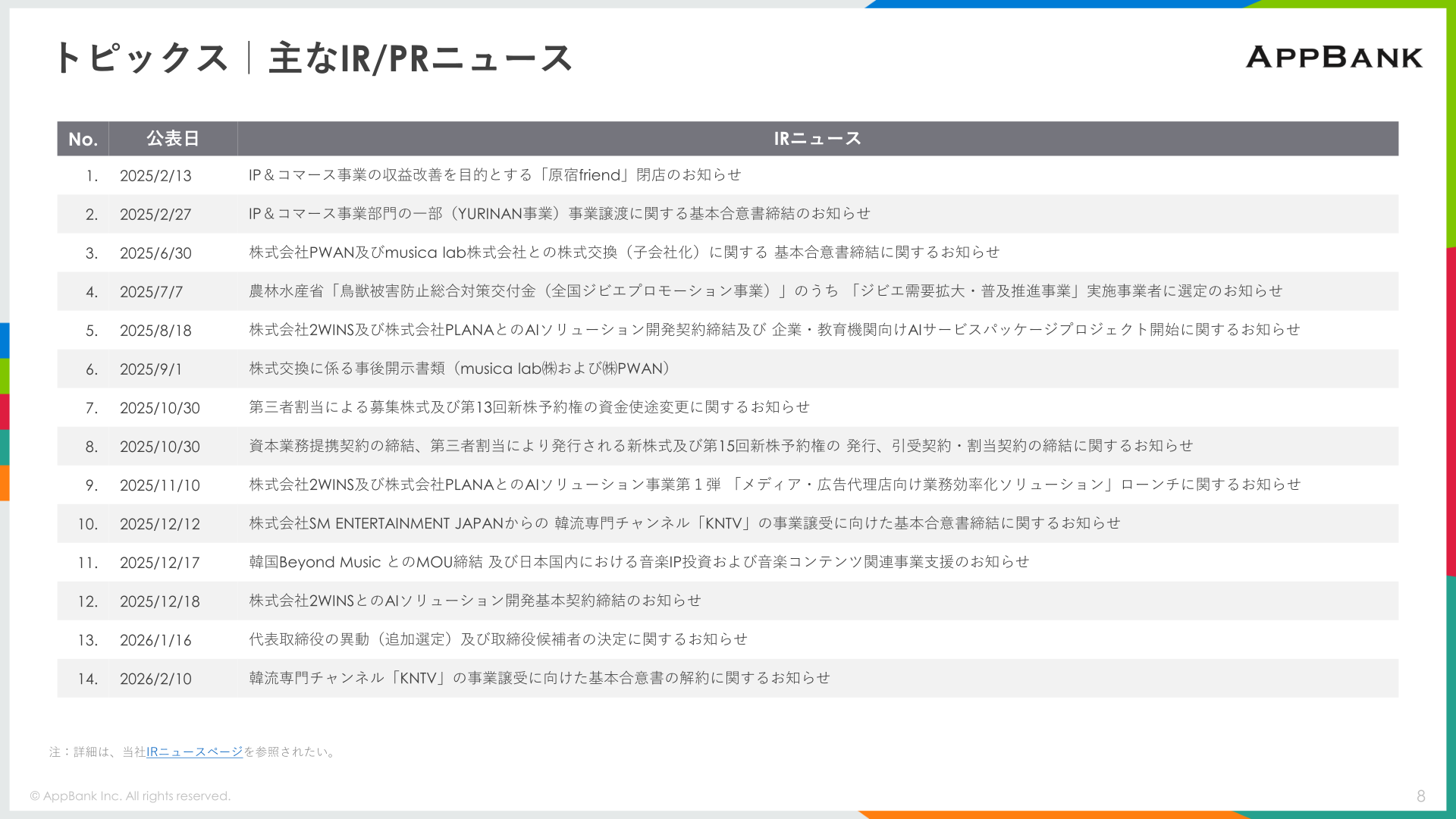
Task: Select the 2WINSとのAIソリューション開発基本契約 news text
Action: click(475, 601)
